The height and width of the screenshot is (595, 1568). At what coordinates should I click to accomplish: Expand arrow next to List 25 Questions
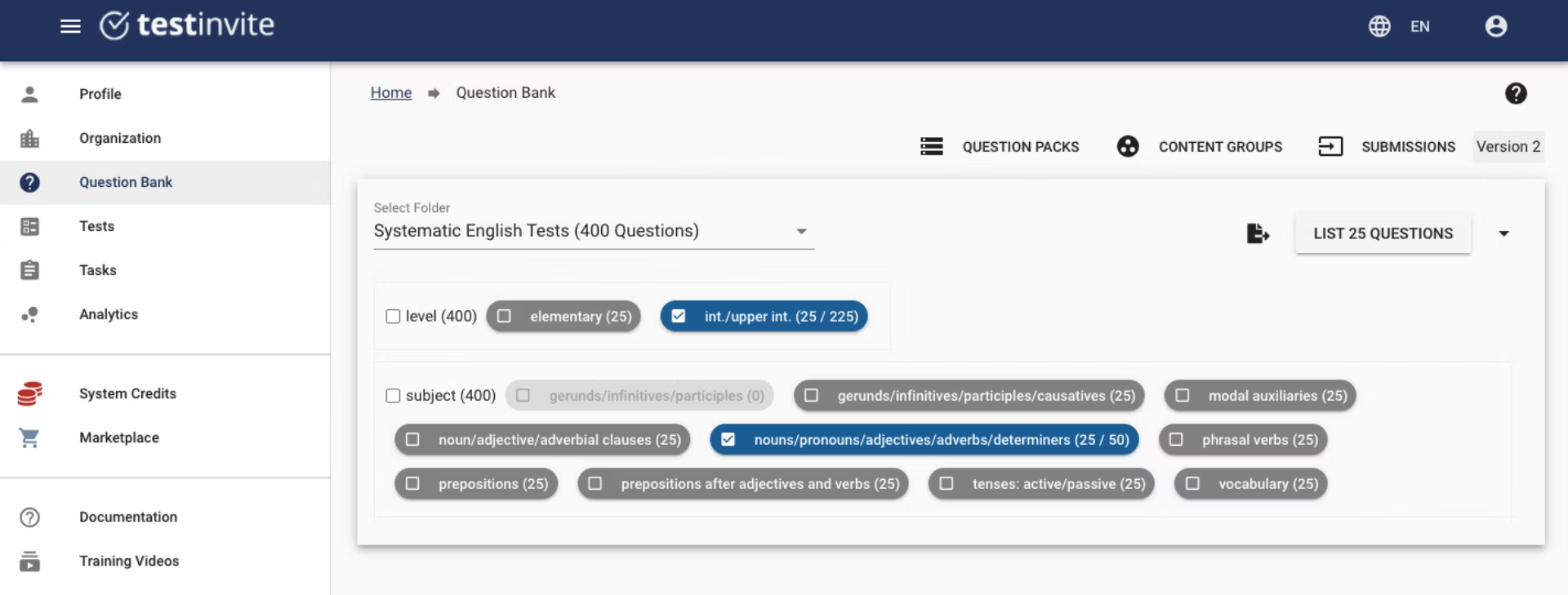(1503, 233)
